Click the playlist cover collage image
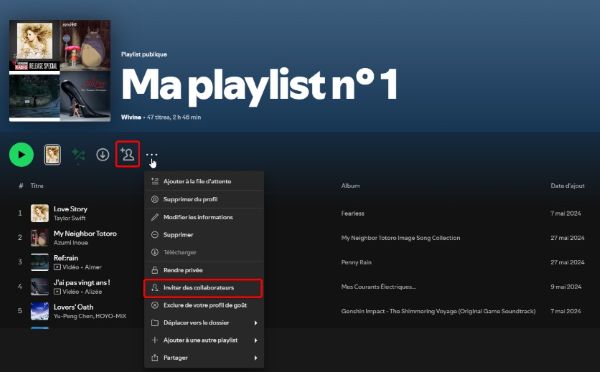The image size is (600, 372). (x=60, y=71)
